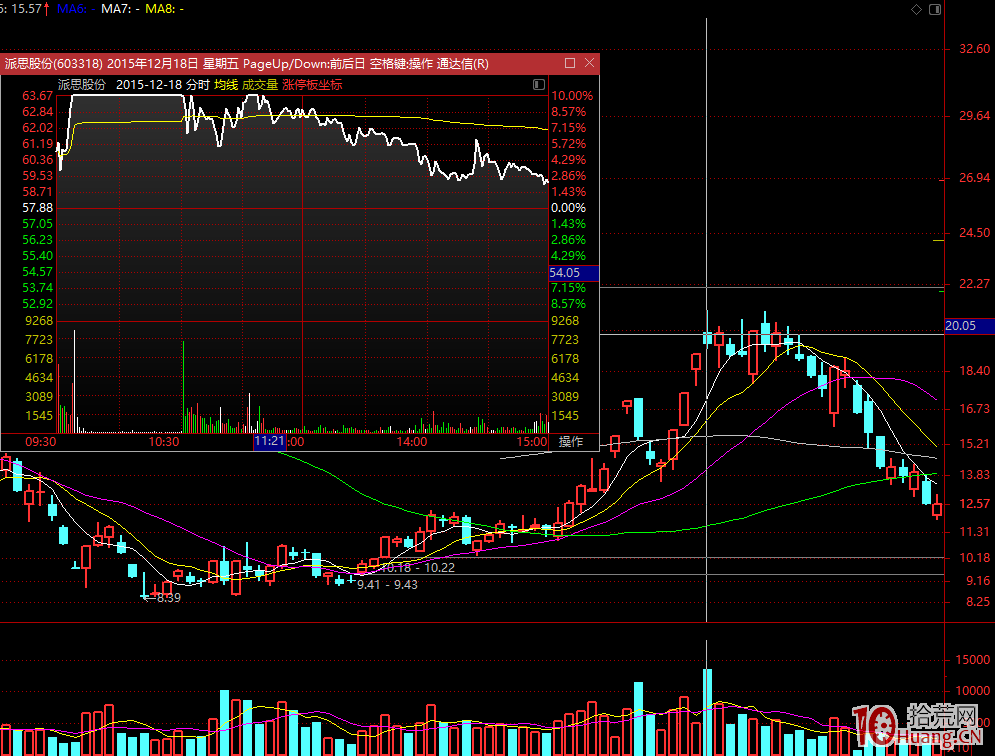Toggle the 涨停板坐标 limit-up coordinates option

(x=312, y=85)
